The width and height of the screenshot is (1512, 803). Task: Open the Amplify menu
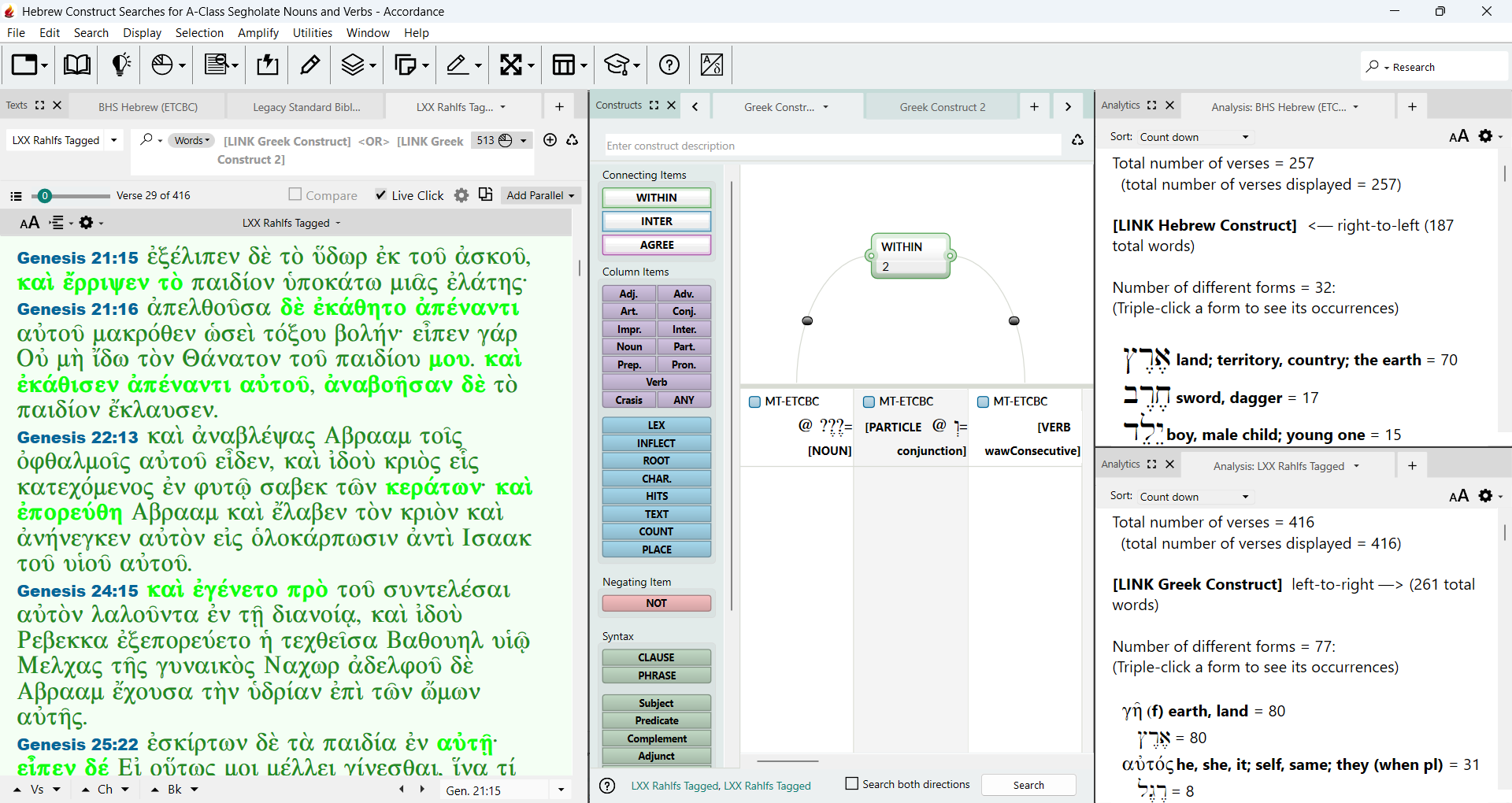[x=258, y=32]
